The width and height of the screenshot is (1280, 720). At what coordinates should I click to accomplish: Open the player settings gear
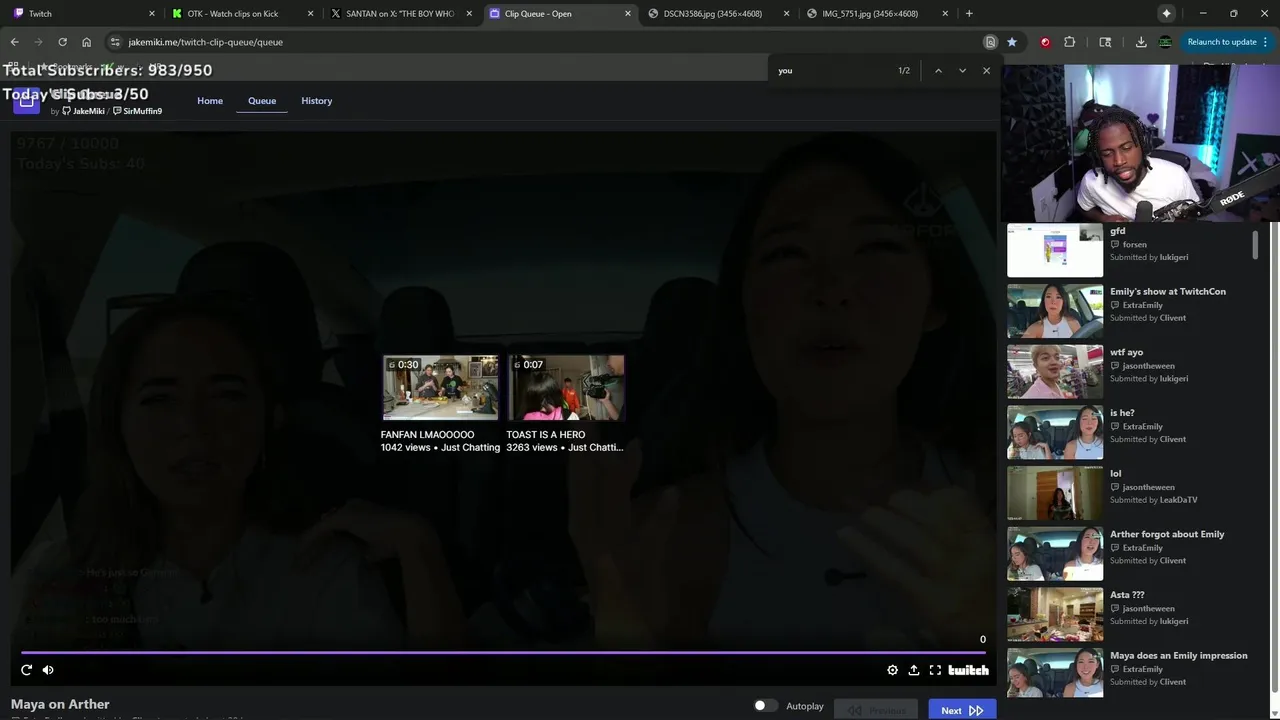tap(893, 670)
